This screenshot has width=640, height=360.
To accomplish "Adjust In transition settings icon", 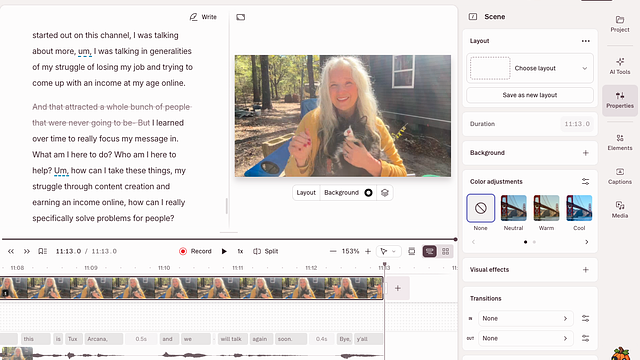I will click(x=585, y=318).
